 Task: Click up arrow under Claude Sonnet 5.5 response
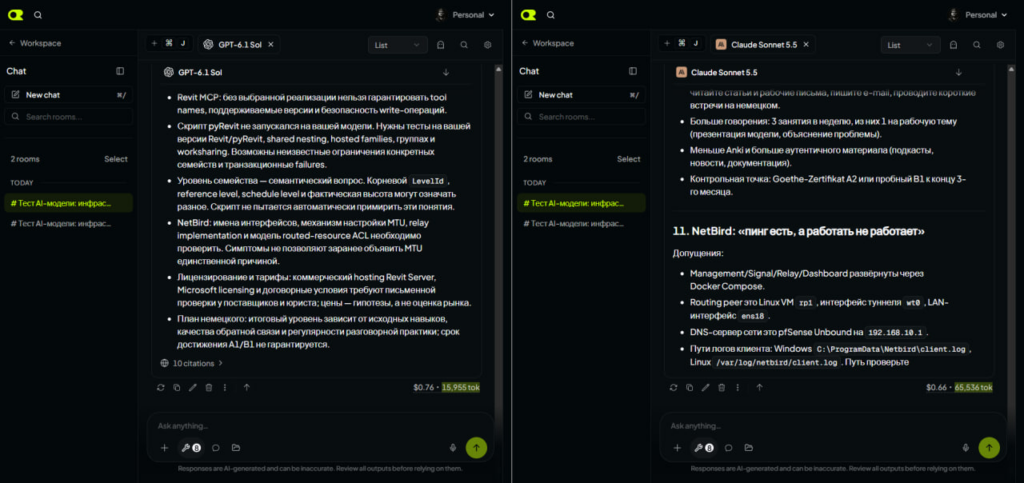760,388
